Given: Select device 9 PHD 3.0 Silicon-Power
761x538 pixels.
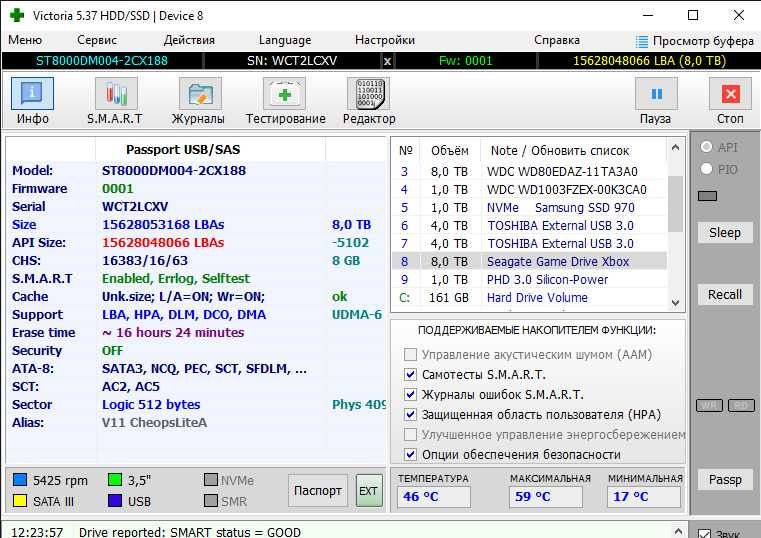Looking at the screenshot, I should point(529,279).
